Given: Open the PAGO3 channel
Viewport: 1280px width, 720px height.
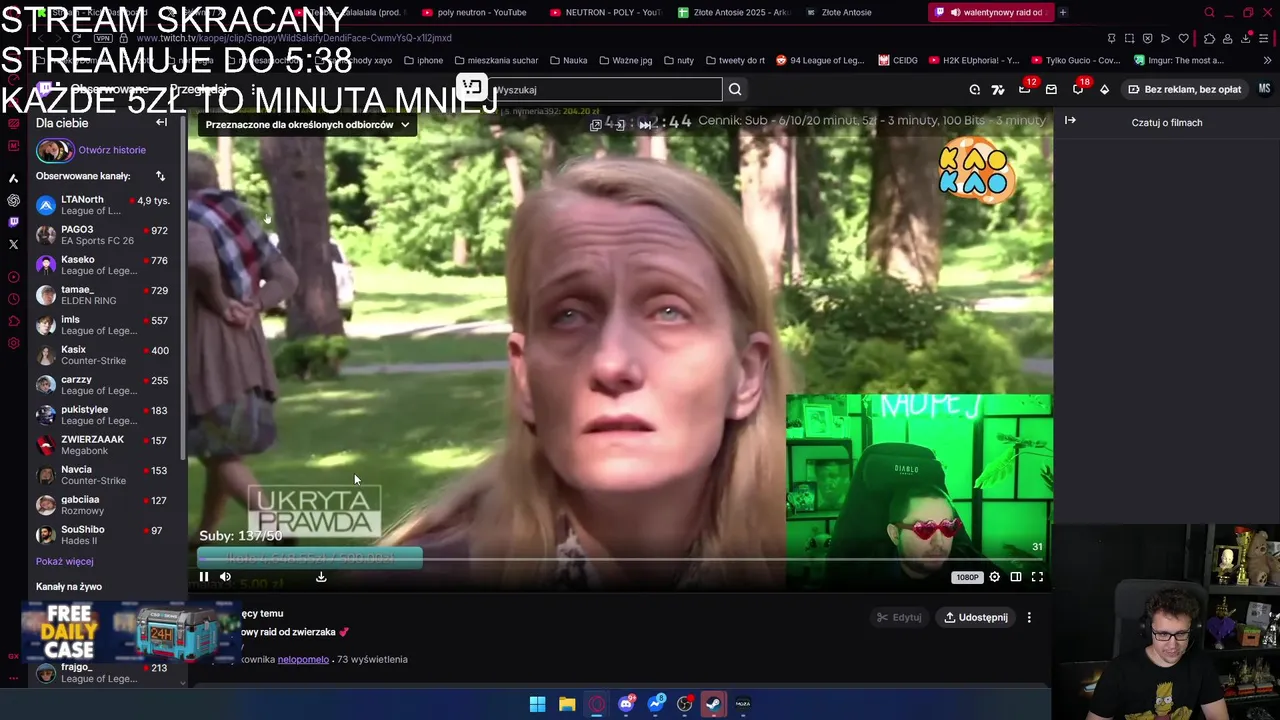Looking at the screenshot, I should (x=103, y=235).
